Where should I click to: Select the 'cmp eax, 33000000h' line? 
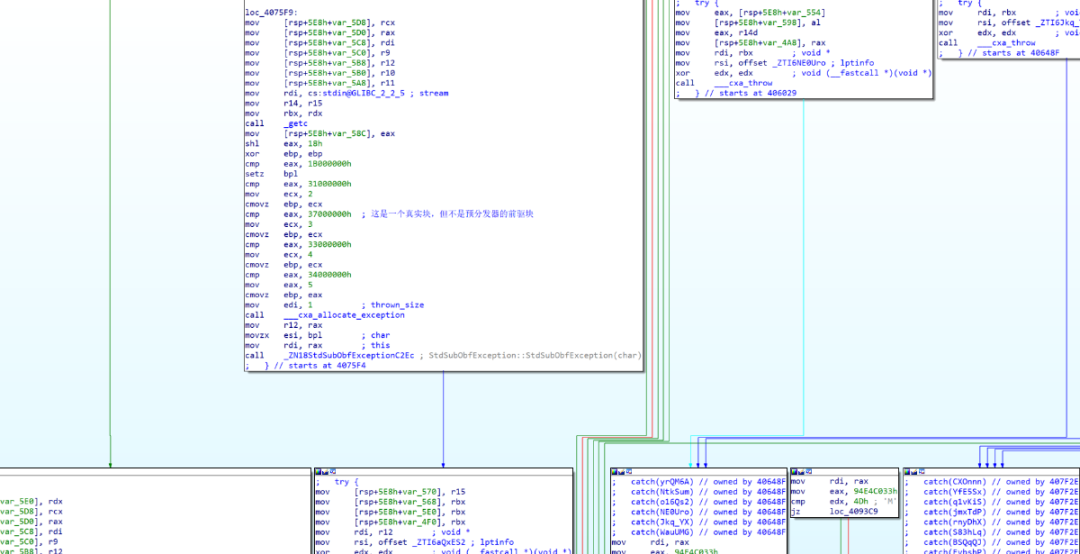pyautogui.click(x=298, y=244)
